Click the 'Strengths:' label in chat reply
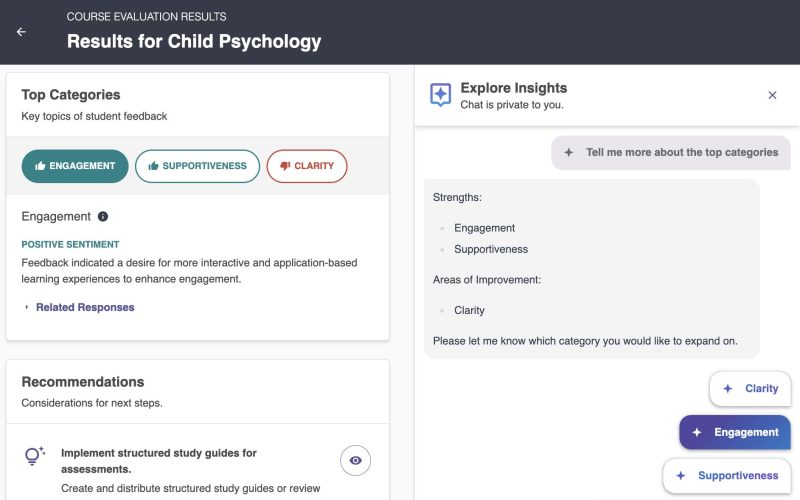The height and width of the screenshot is (500, 800). click(x=457, y=197)
